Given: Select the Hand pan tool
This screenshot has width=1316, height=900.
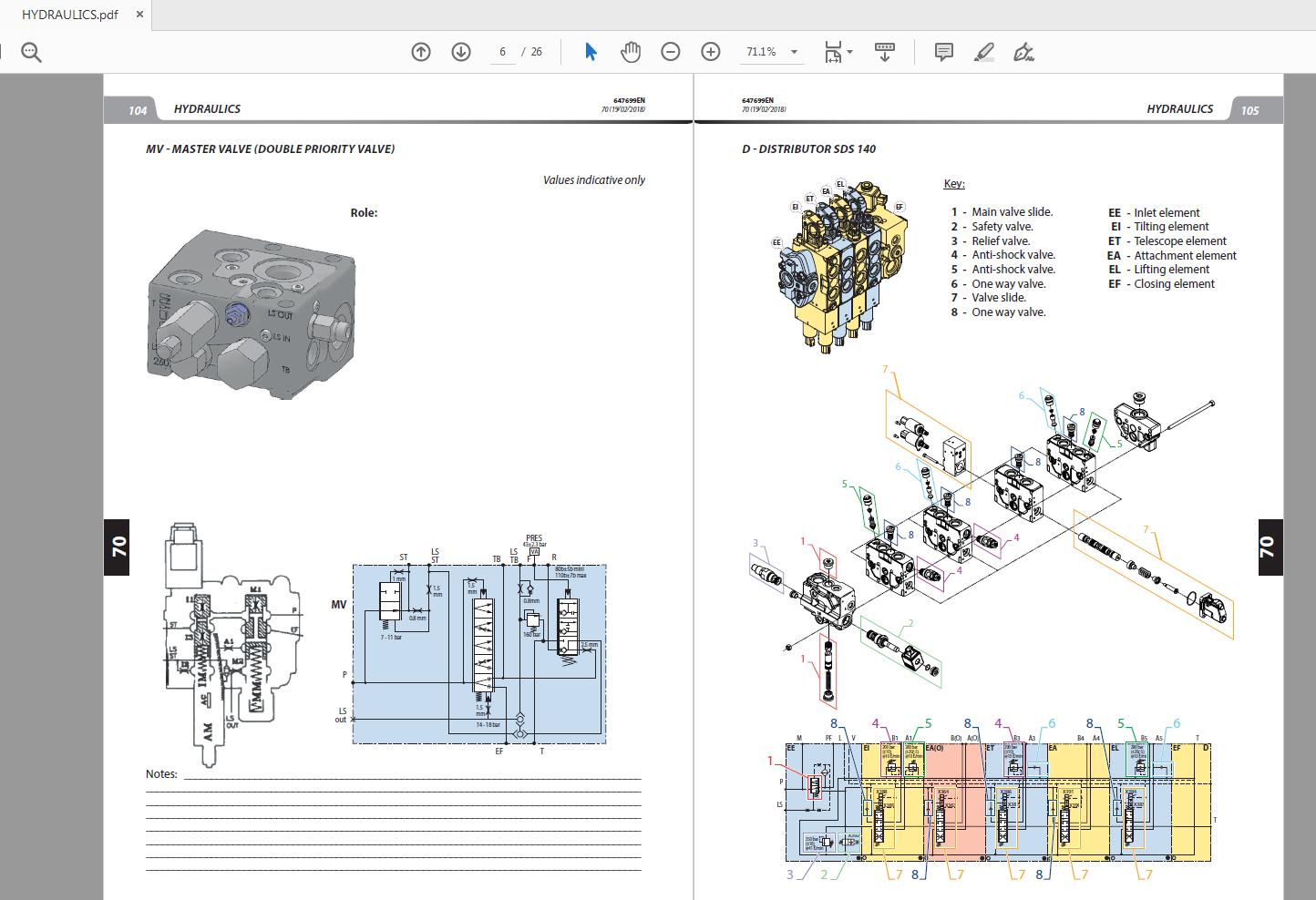Looking at the screenshot, I should tap(631, 52).
